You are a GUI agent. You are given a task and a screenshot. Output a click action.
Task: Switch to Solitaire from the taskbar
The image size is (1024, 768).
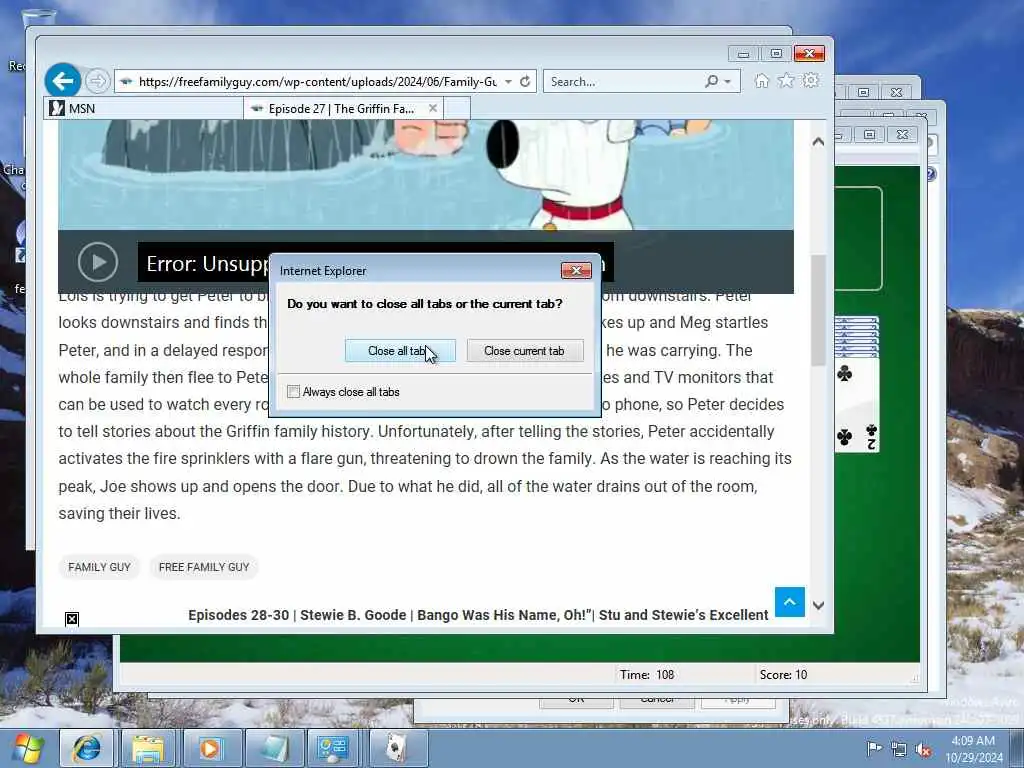click(x=398, y=748)
